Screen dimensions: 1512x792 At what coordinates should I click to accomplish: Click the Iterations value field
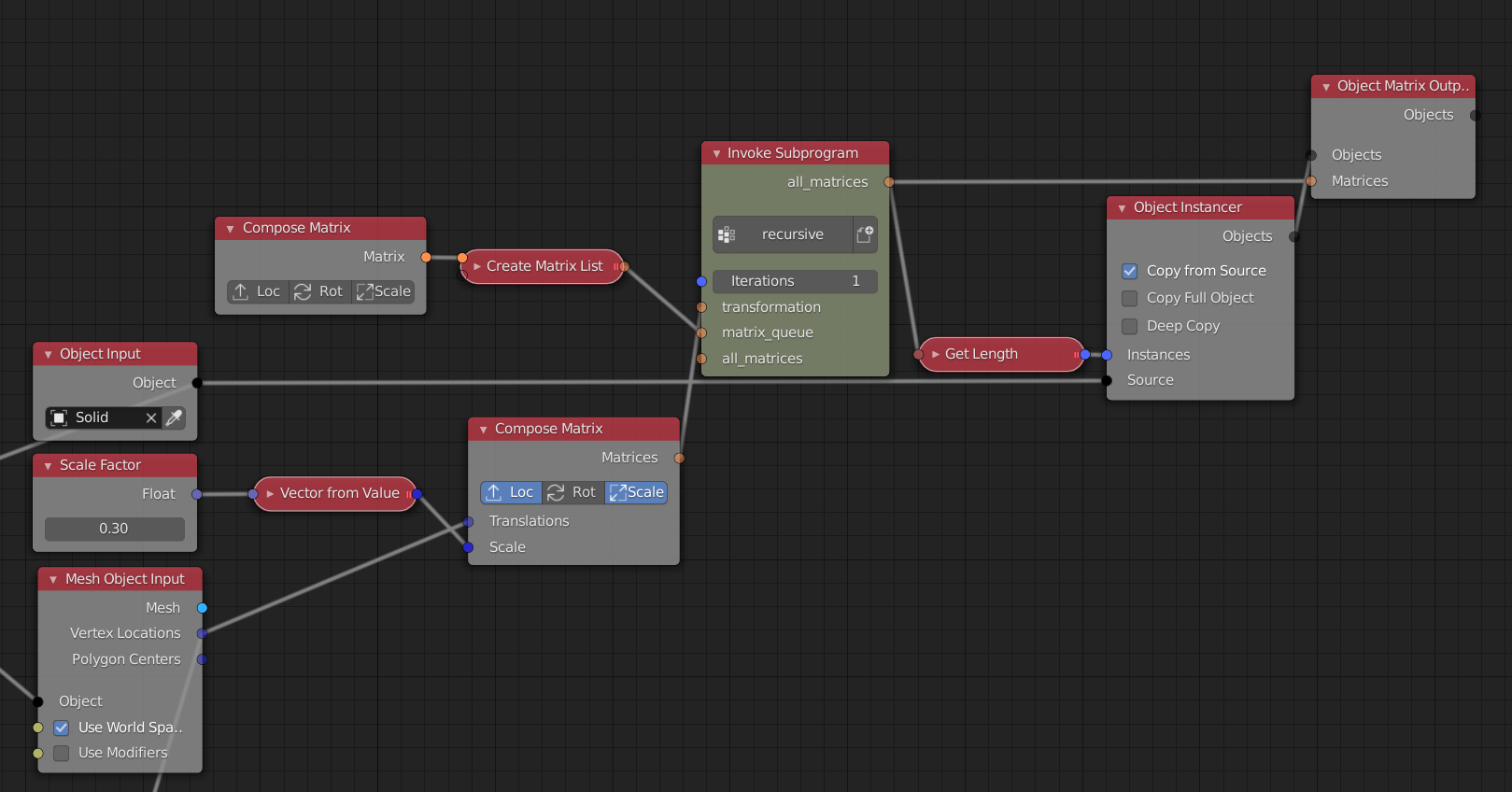795,281
